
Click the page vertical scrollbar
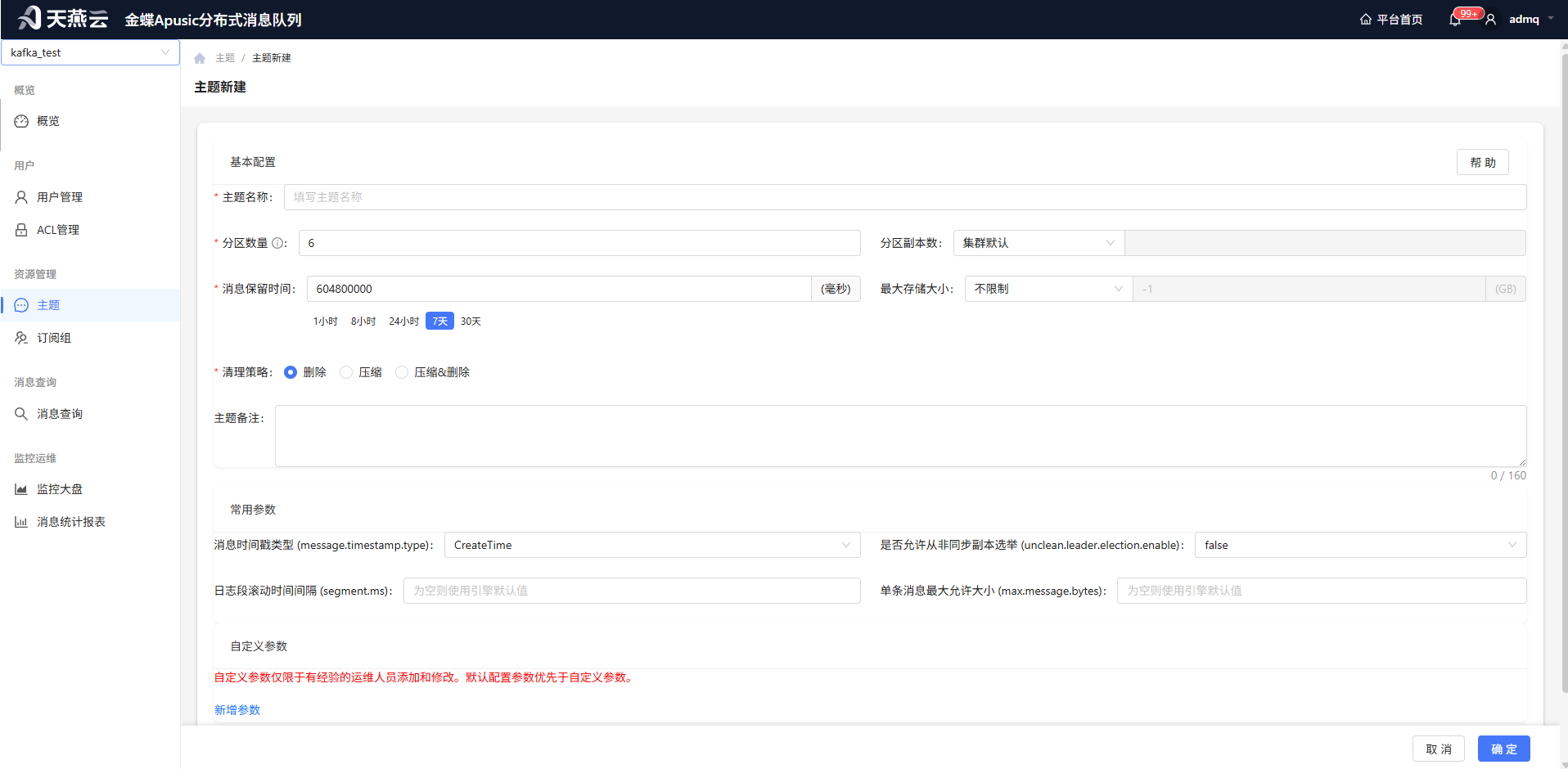(x=1564, y=368)
